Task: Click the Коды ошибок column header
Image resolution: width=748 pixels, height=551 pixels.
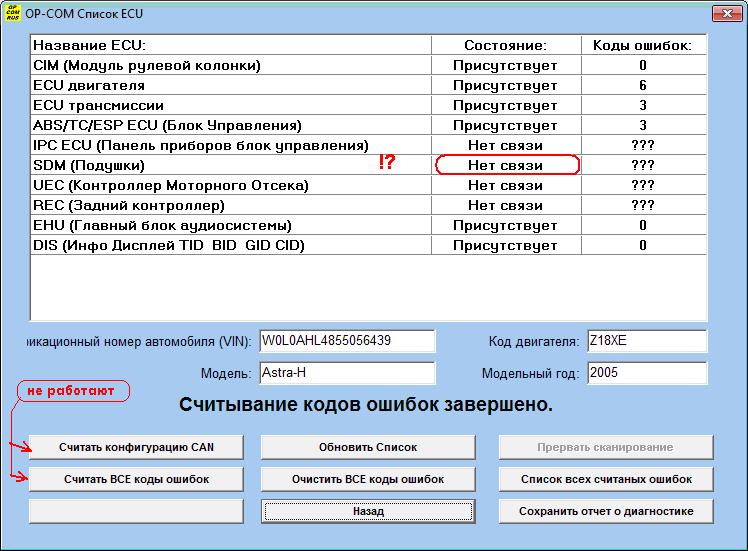Action: point(643,45)
